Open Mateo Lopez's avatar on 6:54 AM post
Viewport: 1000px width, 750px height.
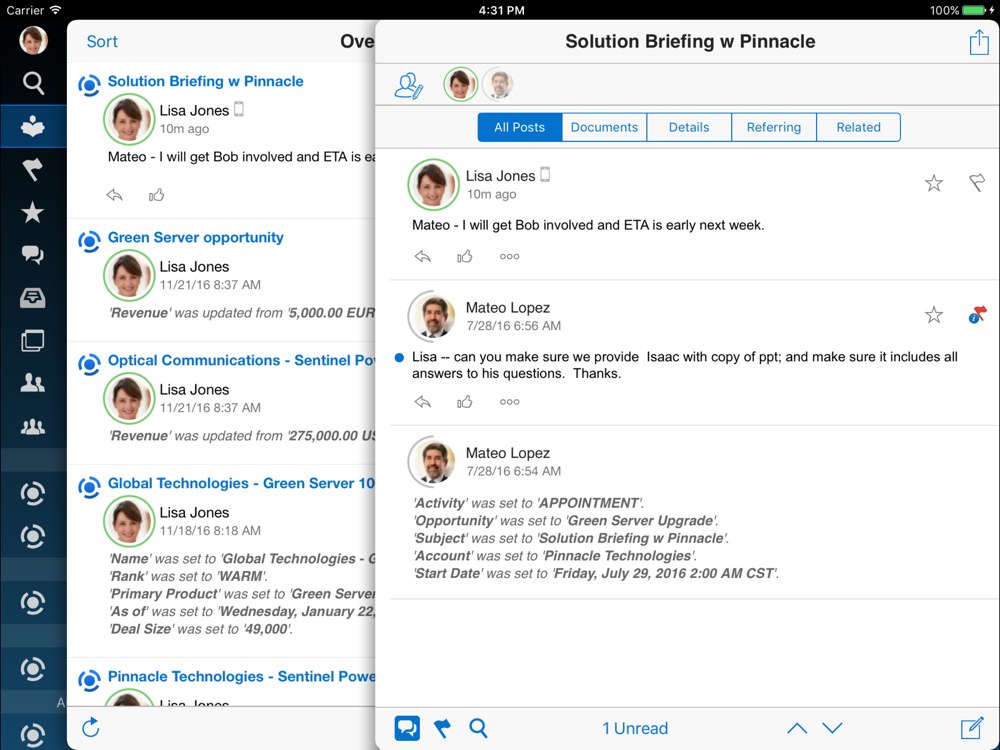coord(433,461)
